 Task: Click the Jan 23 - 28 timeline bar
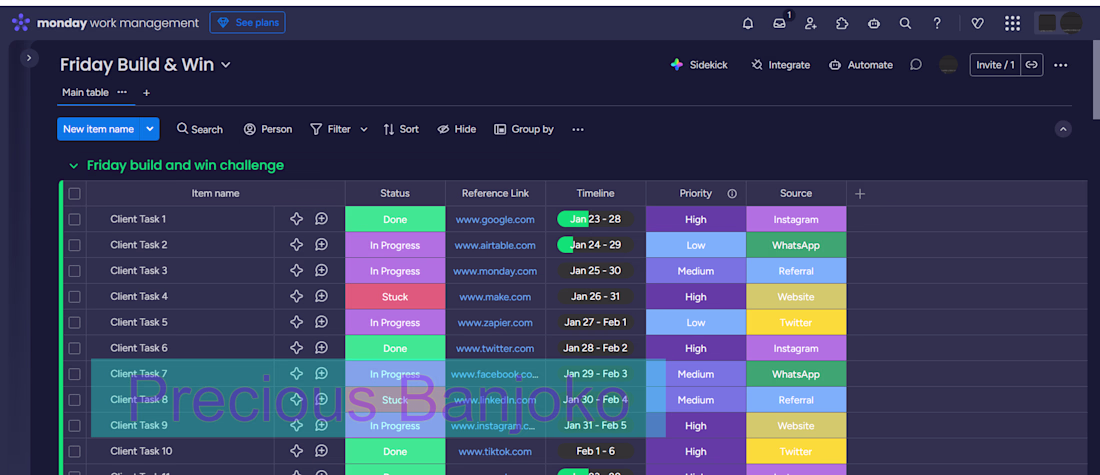596,219
